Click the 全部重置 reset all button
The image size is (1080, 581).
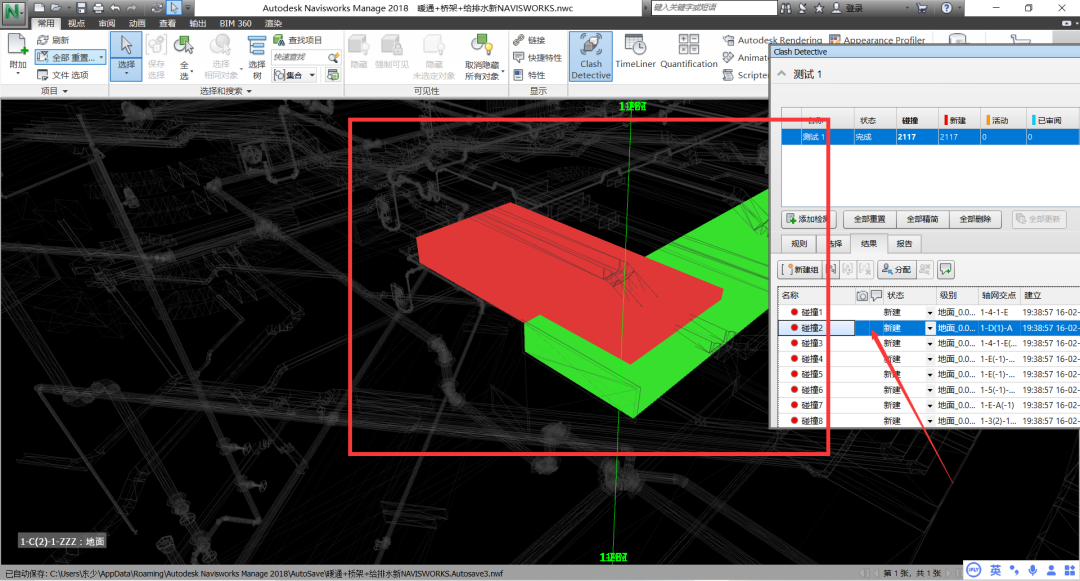[869, 219]
